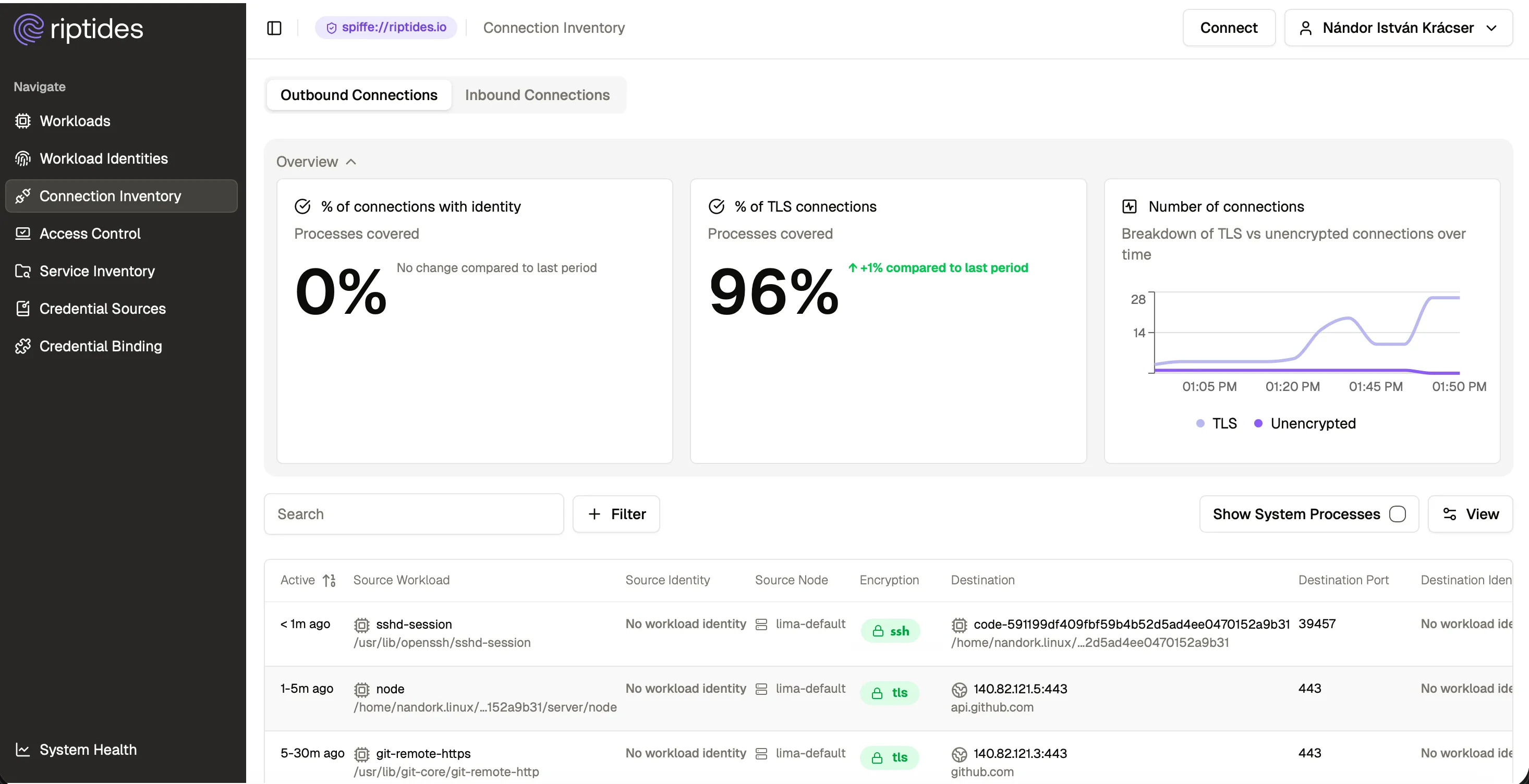Click the Workloads chip icon in sidebar
The height and width of the screenshot is (784, 1529).
(x=22, y=121)
